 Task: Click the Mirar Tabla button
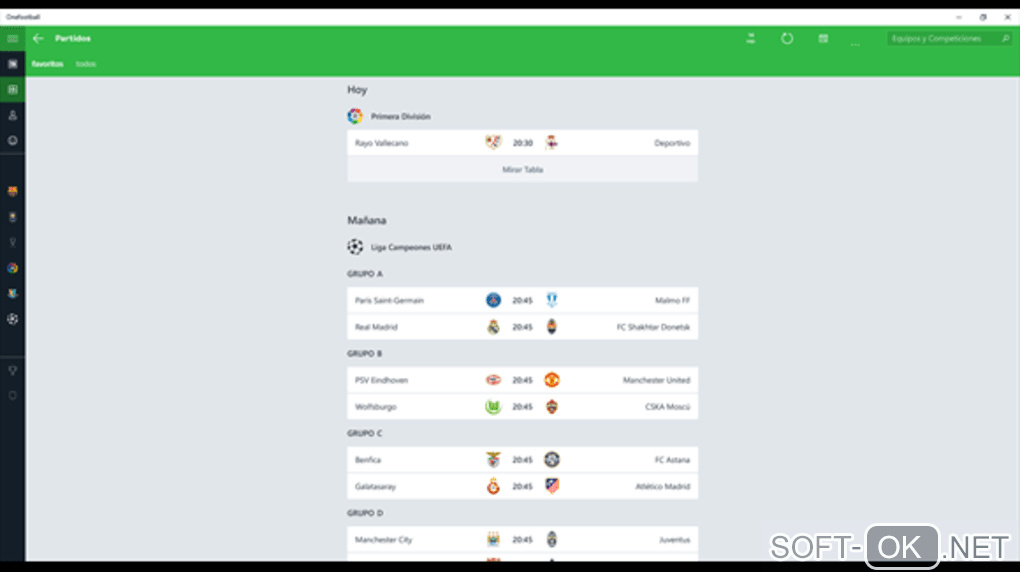pos(522,169)
